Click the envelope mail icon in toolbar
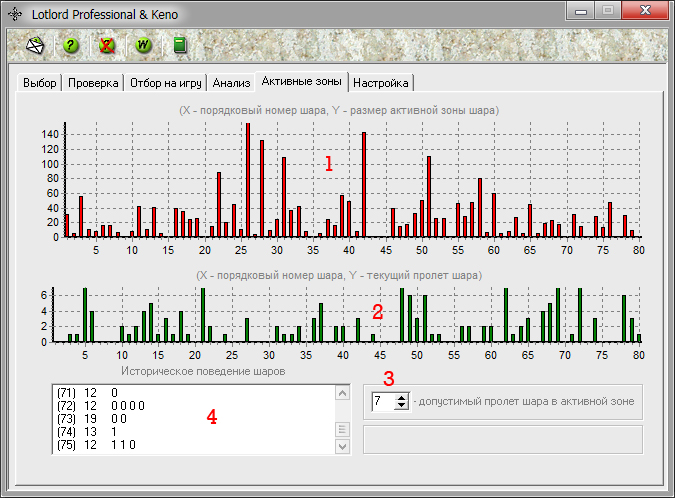Screen dimensions: 675x498 35,45
